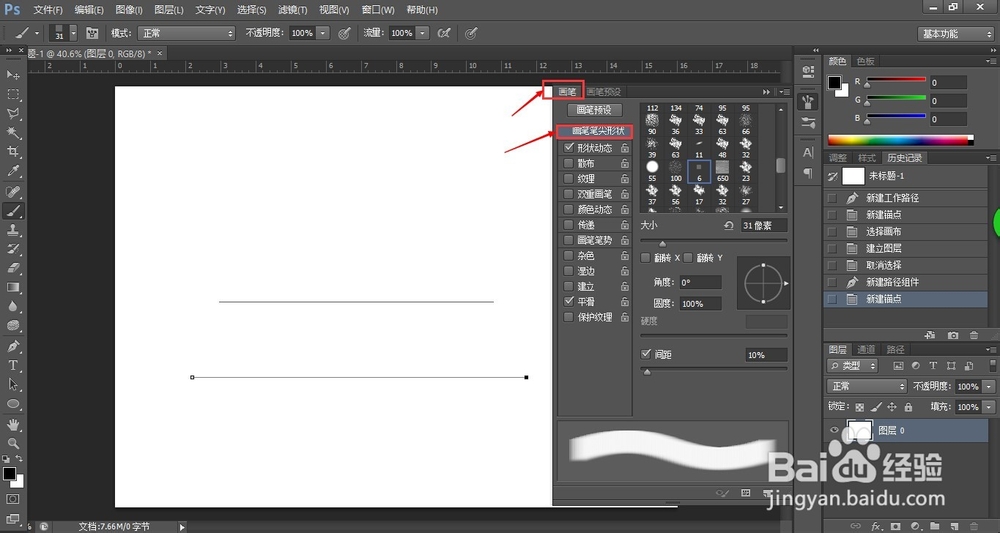Select the Eyedropper tool
Image resolution: width=1000 pixels, height=533 pixels.
tap(13, 171)
